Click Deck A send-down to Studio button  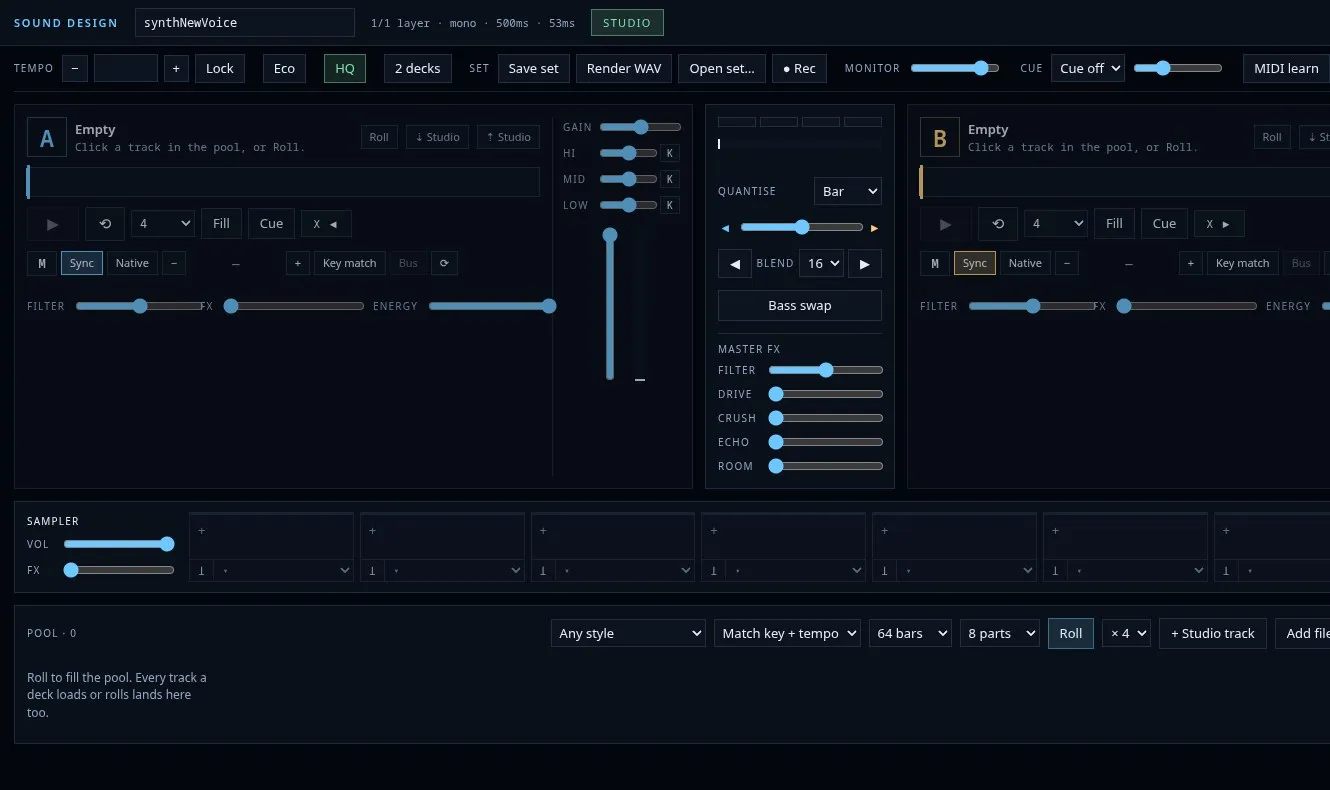[x=437, y=137]
